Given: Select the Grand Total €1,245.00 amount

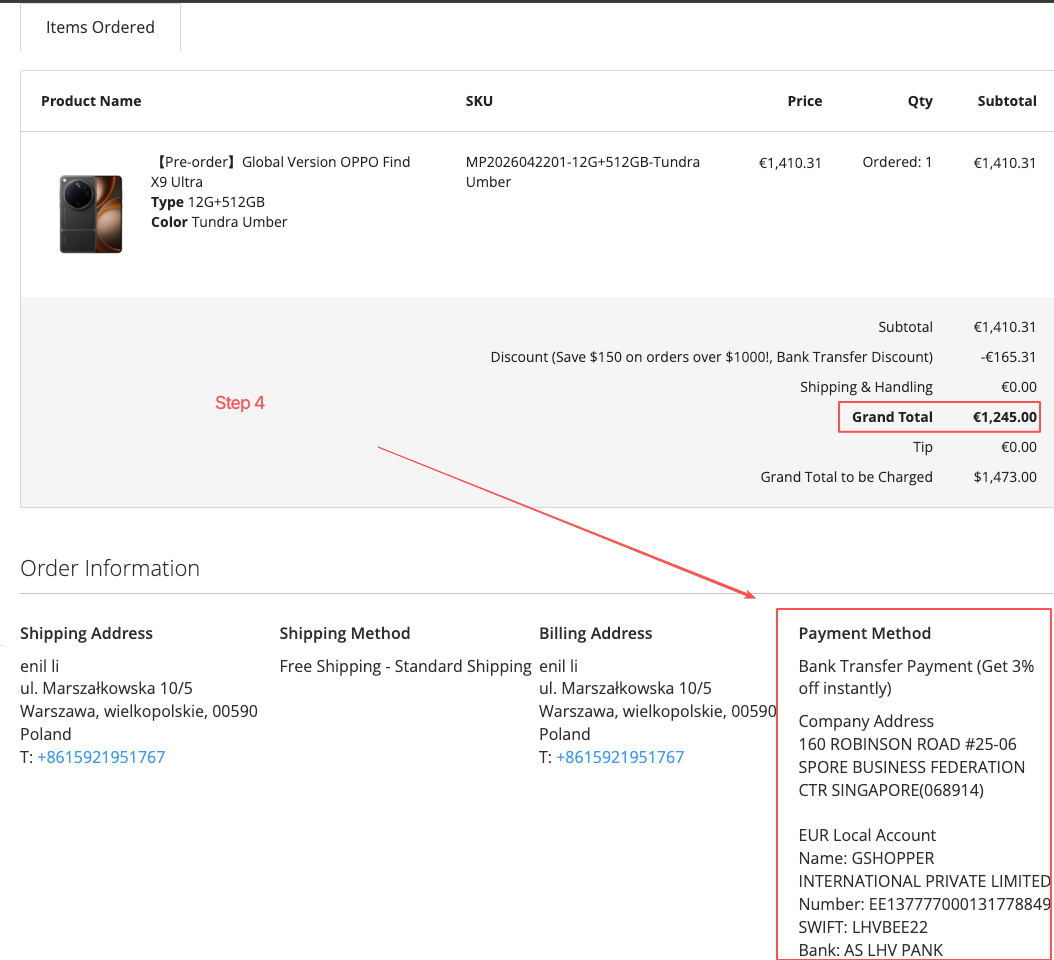Looking at the screenshot, I should tap(1004, 417).
